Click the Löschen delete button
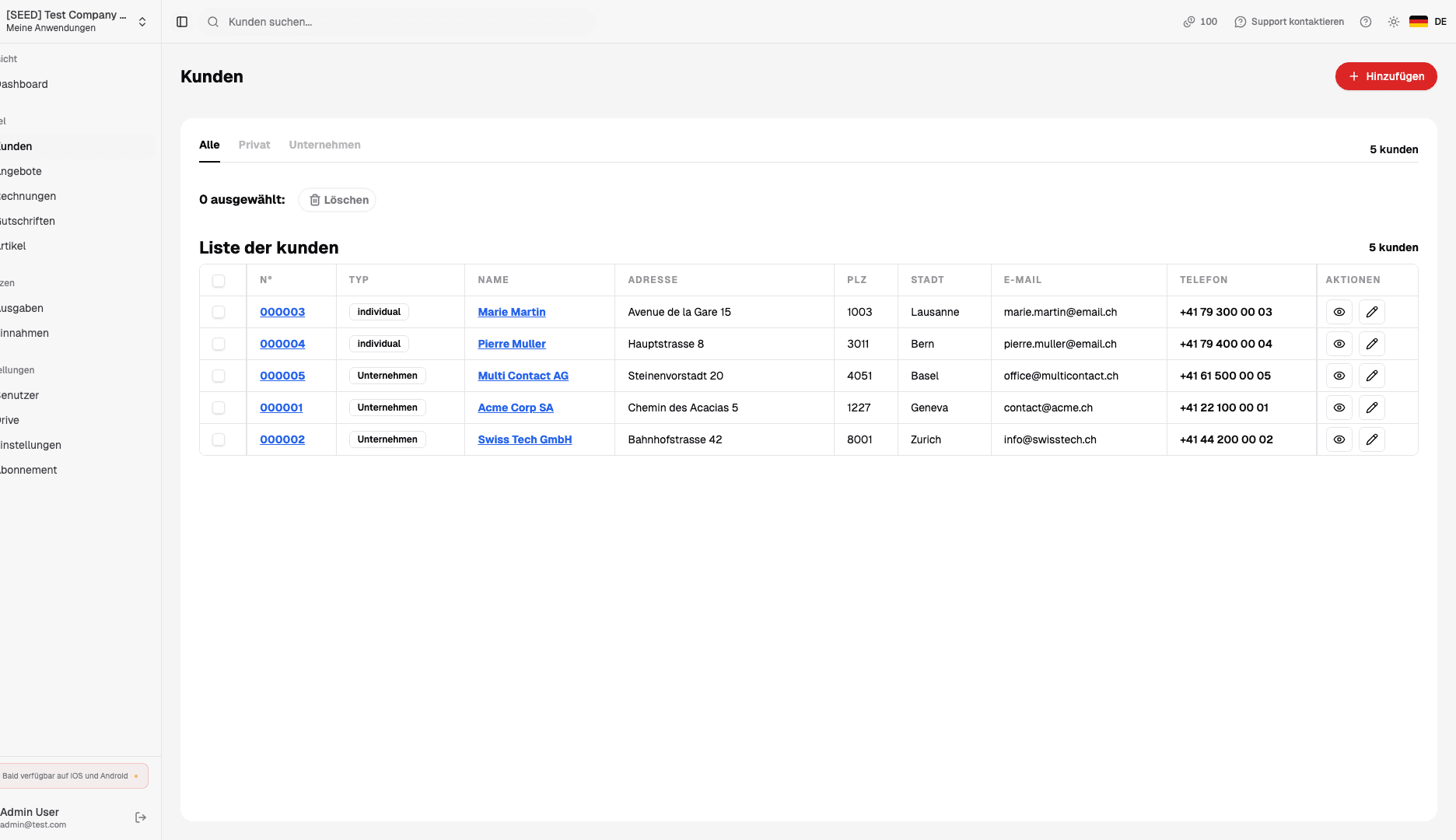Screen dimensions: 1456x840 pyautogui.click(x=338, y=200)
